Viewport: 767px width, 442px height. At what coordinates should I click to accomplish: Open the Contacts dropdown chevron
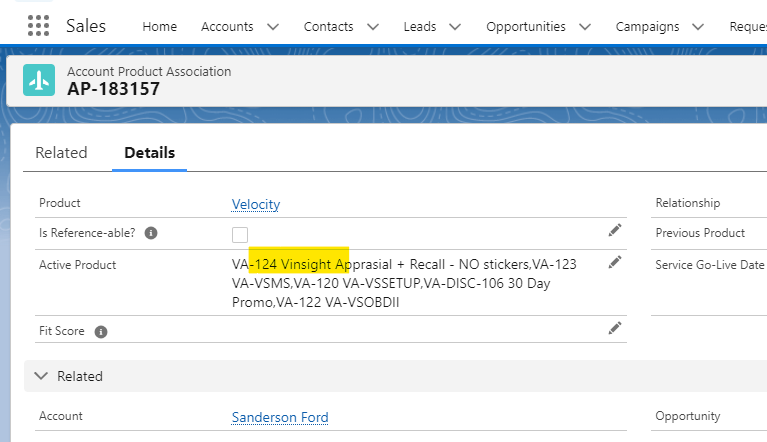[x=373, y=27]
